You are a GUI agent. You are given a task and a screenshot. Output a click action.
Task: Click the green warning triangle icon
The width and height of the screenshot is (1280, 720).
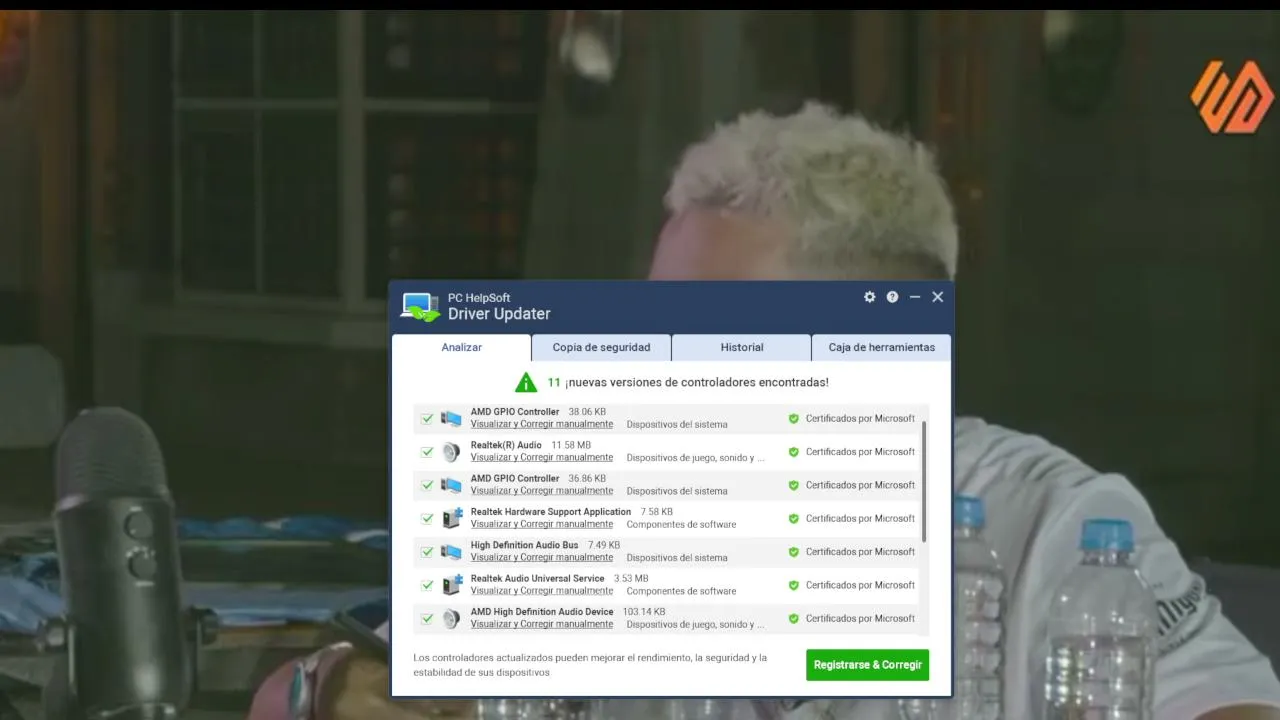pos(526,382)
